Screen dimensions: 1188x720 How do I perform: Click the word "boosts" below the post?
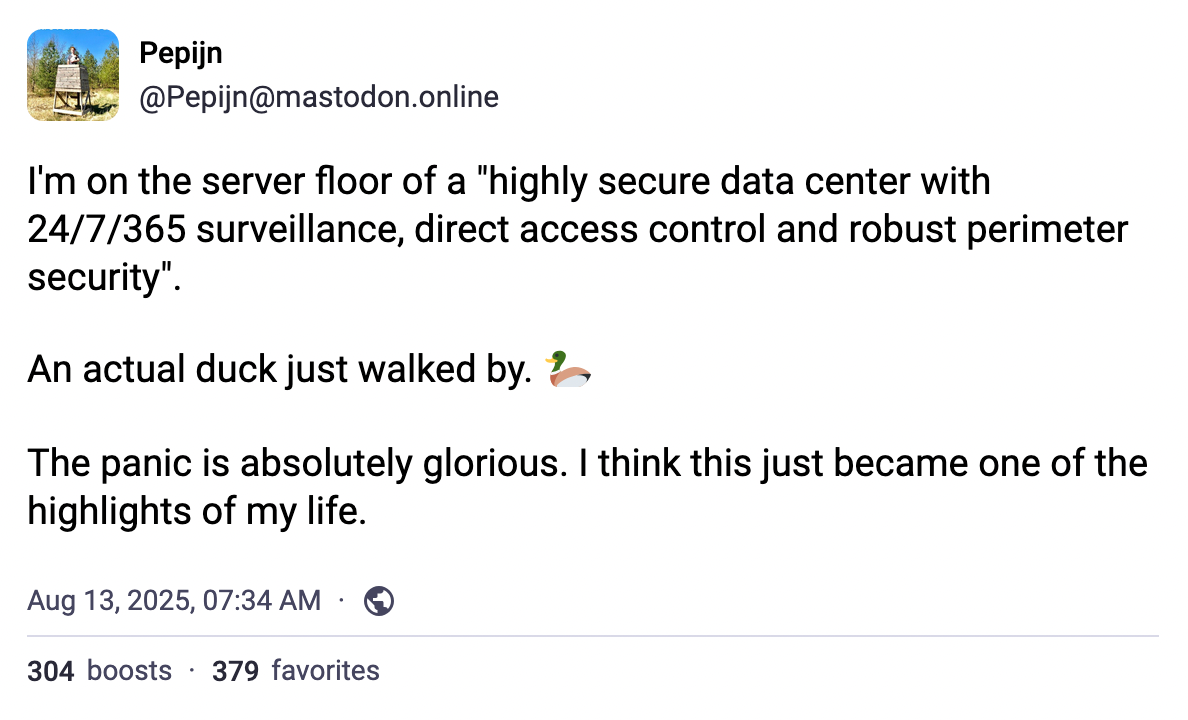[130, 670]
